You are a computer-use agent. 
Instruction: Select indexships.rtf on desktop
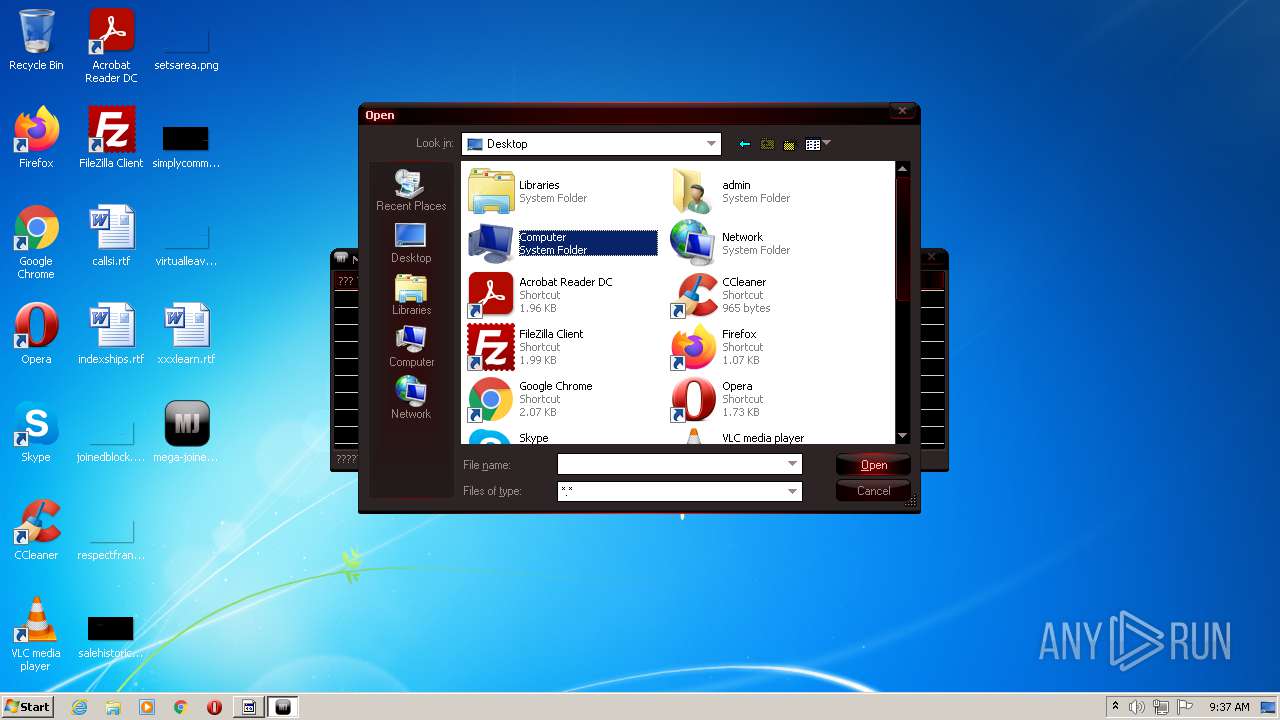point(111,334)
